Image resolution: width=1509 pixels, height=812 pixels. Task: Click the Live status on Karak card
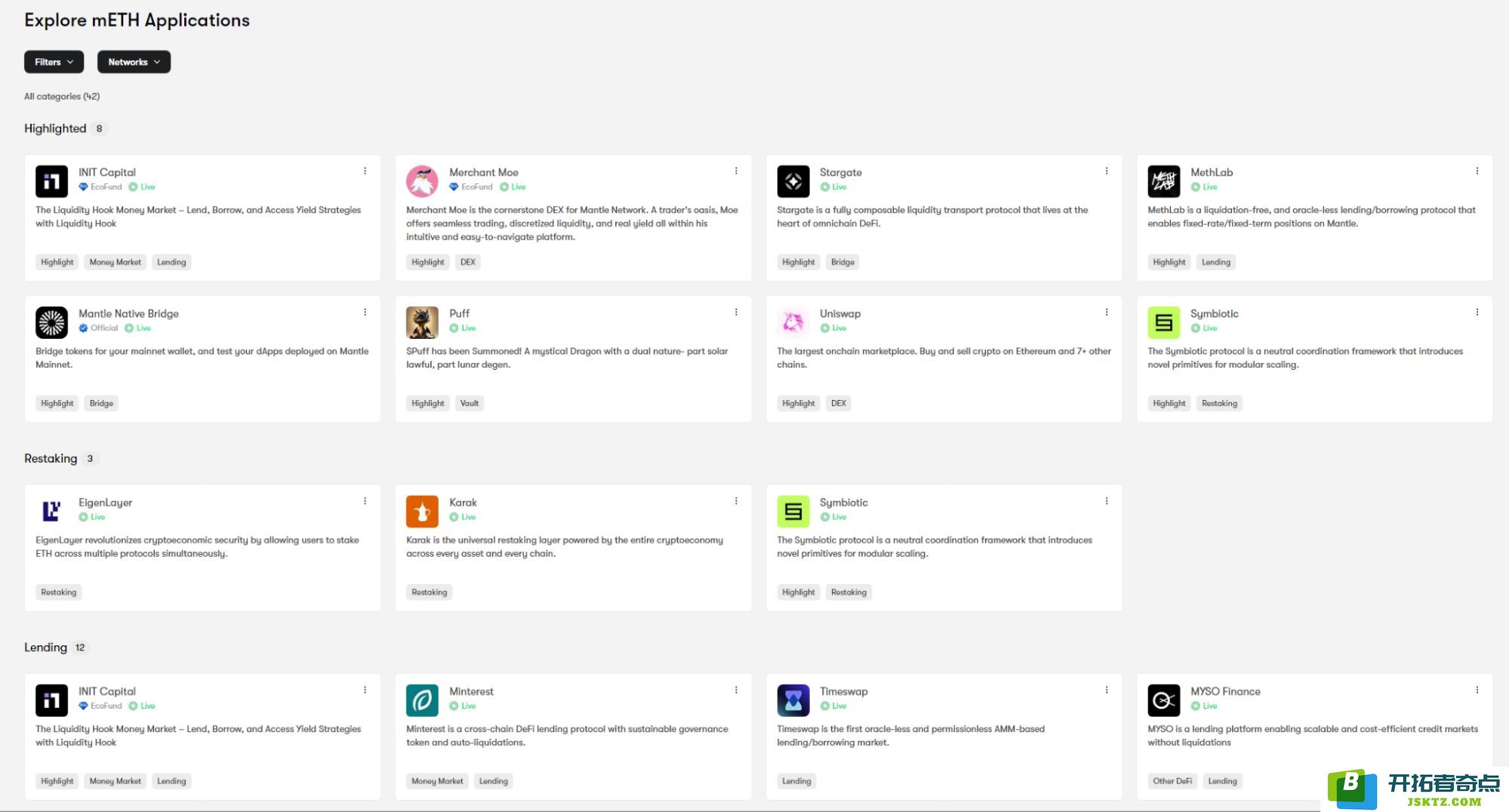(463, 517)
